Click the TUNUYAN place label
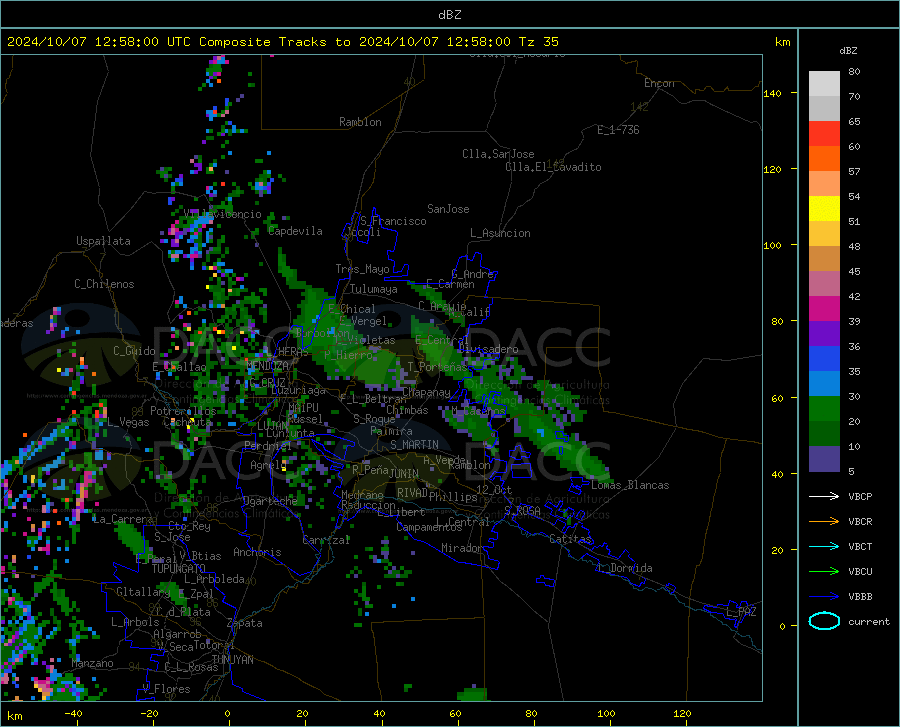Viewport: 900px width, 727px height. pyautogui.click(x=232, y=660)
